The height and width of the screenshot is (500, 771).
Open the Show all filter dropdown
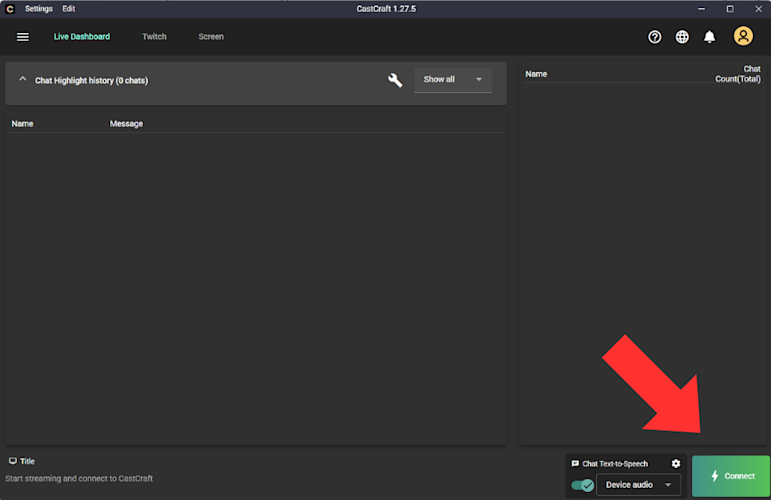click(x=453, y=80)
